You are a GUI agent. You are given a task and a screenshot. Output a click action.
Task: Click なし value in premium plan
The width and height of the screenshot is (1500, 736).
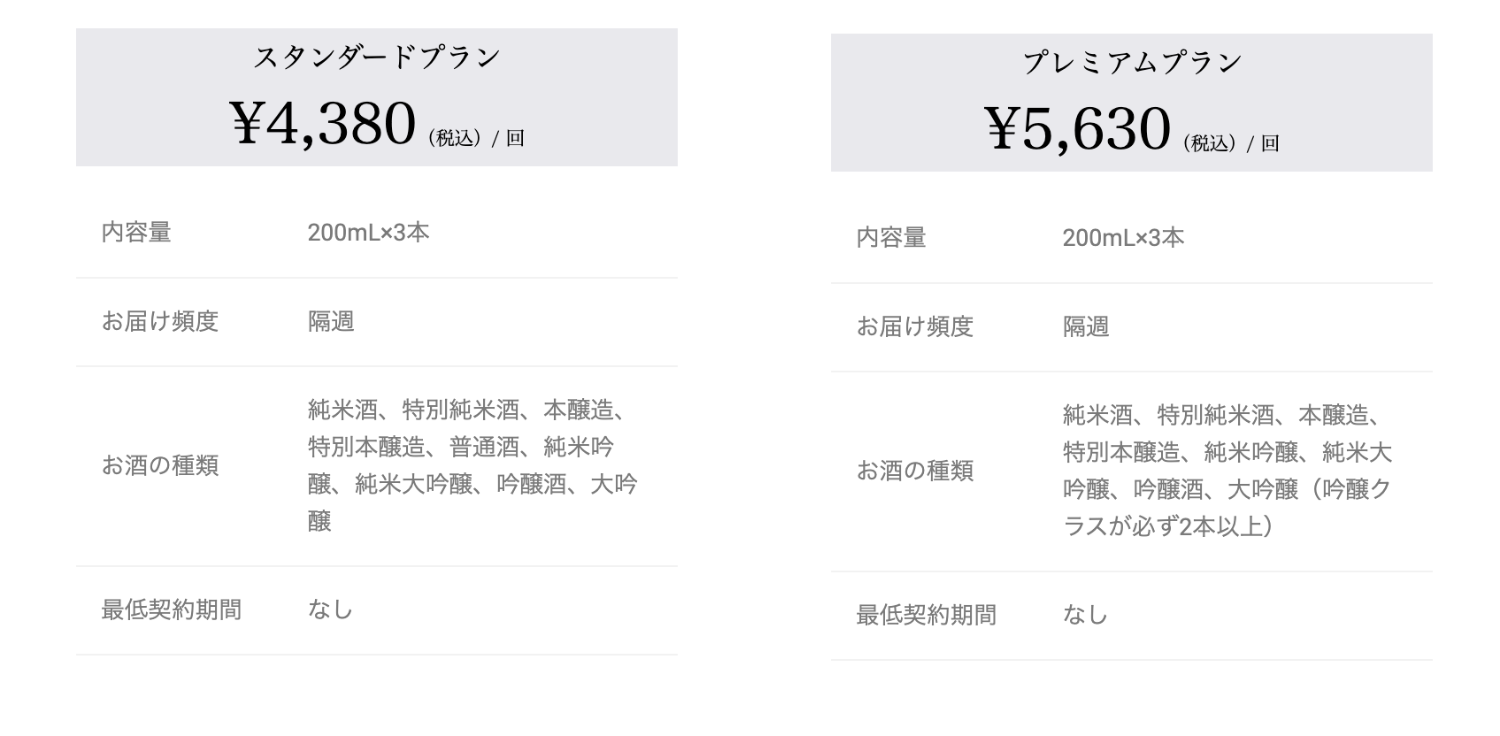pyautogui.click(x=1086, y=615)
